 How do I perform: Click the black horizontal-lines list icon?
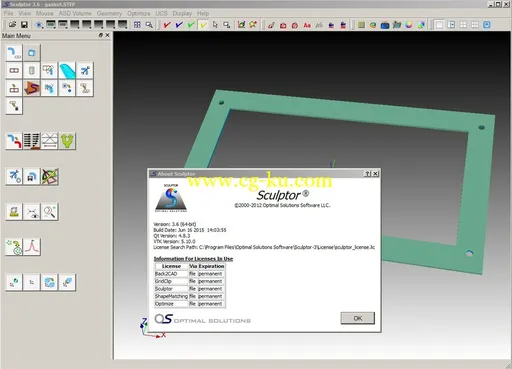32,141
